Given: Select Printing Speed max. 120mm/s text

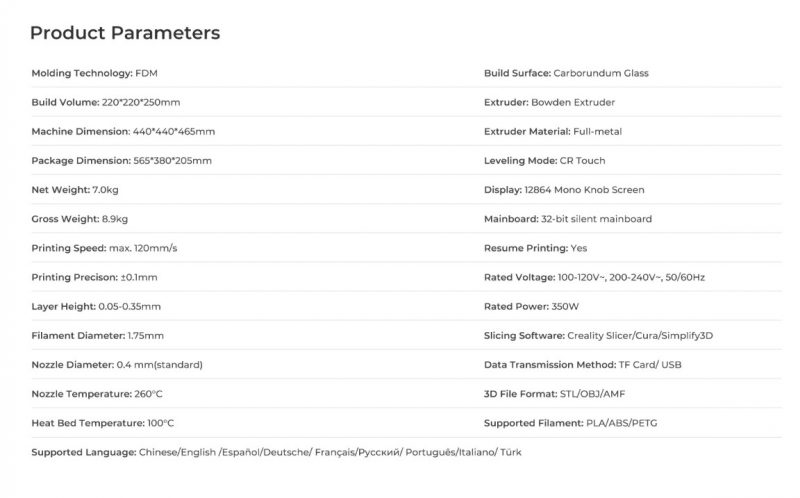Looking at the screenshot, I should pos(104,248).
